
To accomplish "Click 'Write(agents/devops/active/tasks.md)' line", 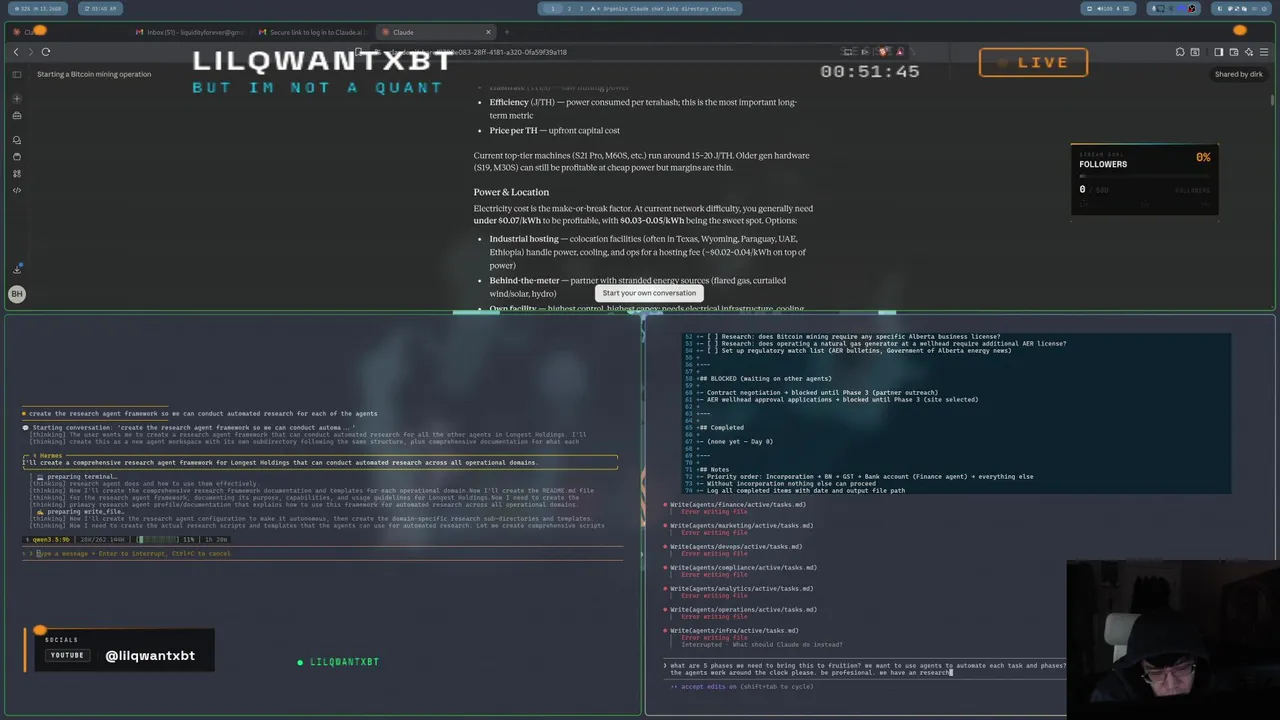I will (735, 547).
